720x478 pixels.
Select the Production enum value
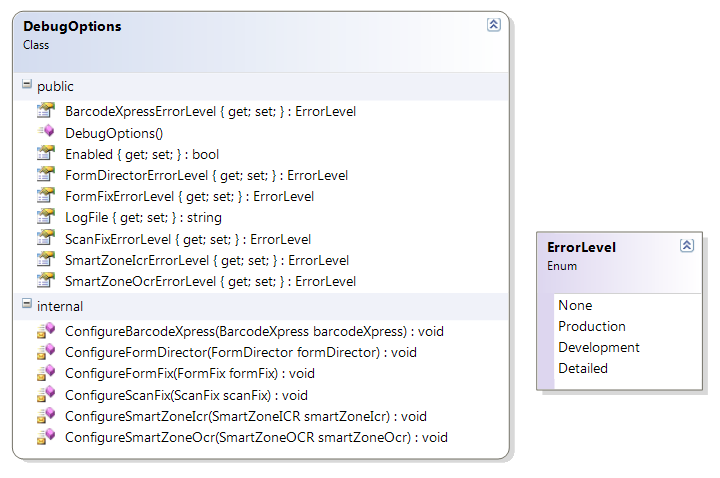coord(592,326)
